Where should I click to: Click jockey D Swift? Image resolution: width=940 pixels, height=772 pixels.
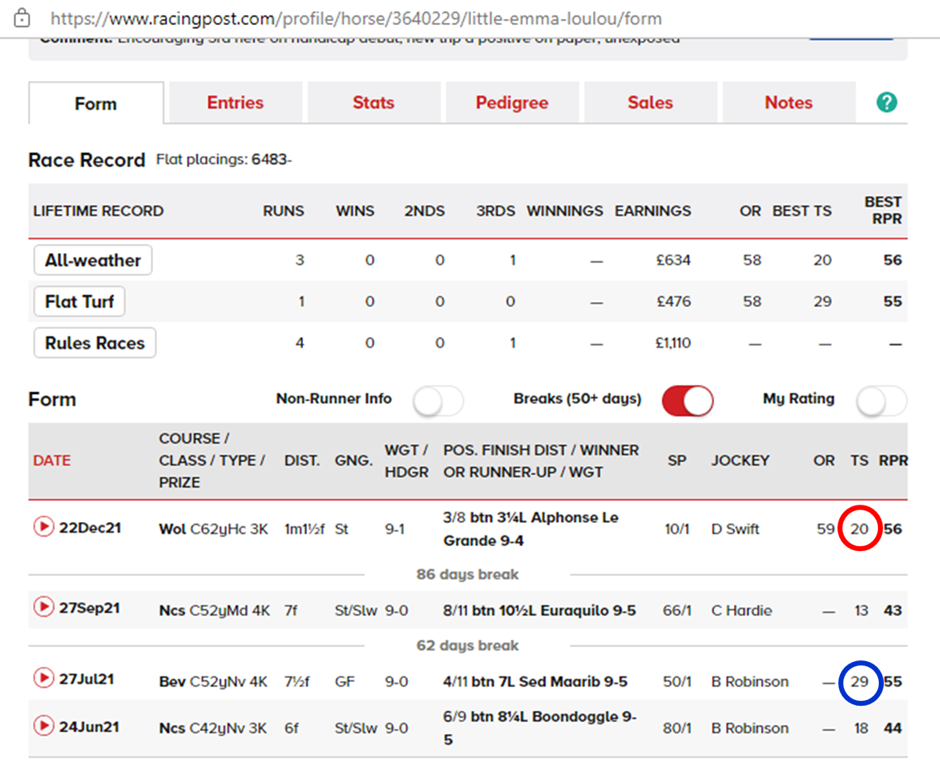click(x=734, y=528)
